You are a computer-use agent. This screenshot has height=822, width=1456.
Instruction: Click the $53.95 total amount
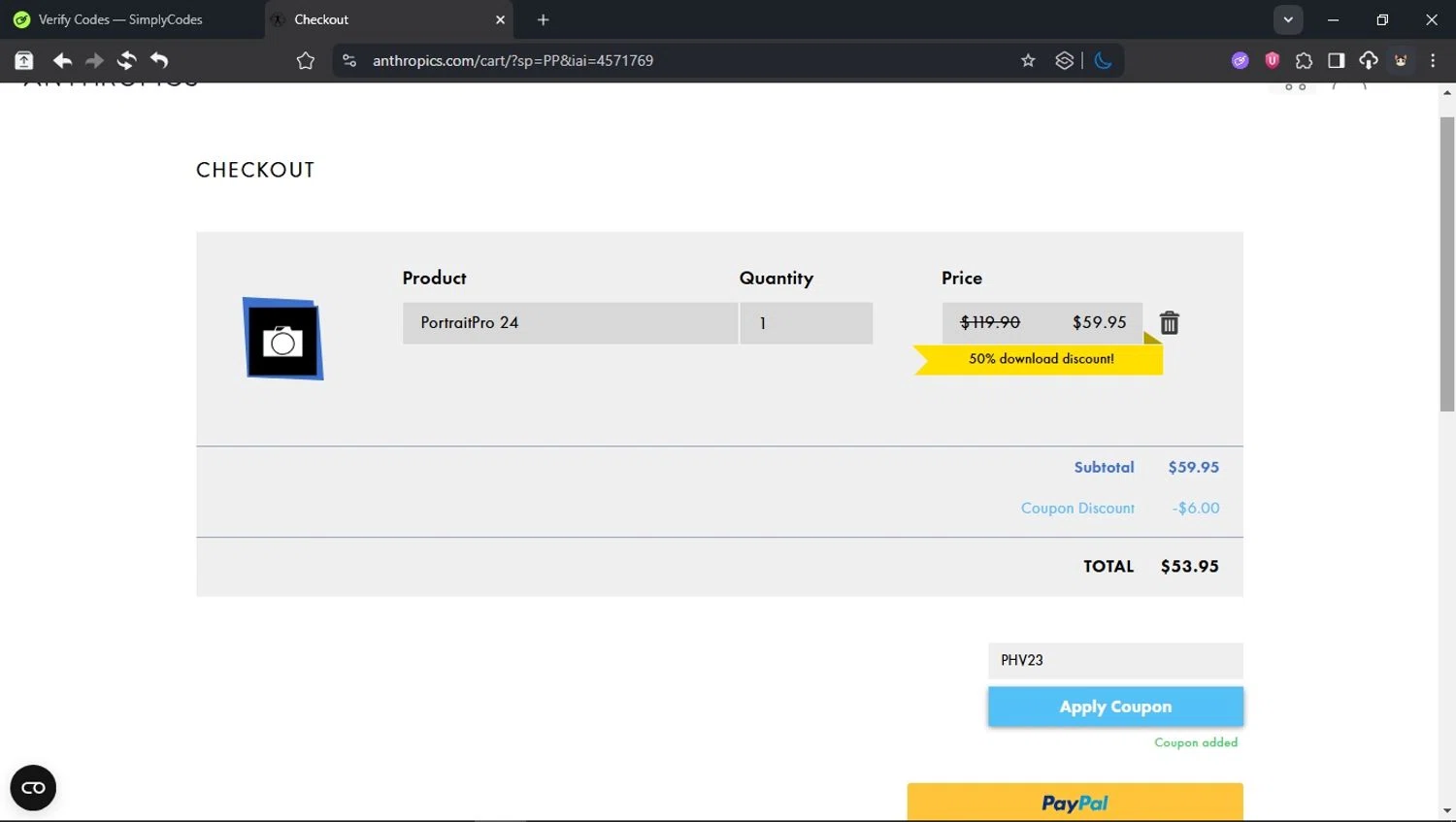[x=1189, y=566]
